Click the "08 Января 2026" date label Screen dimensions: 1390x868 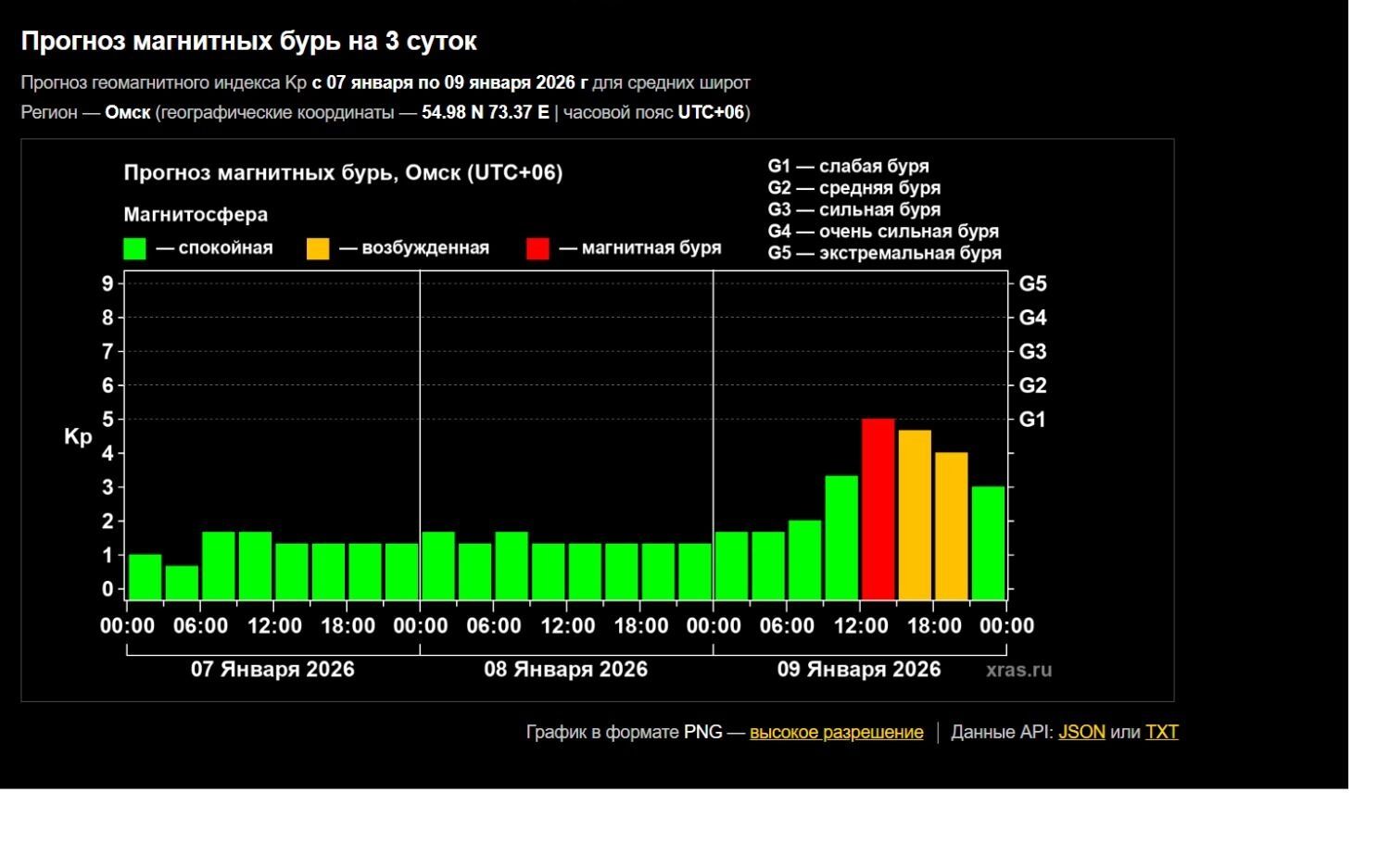tap(565, 670)
